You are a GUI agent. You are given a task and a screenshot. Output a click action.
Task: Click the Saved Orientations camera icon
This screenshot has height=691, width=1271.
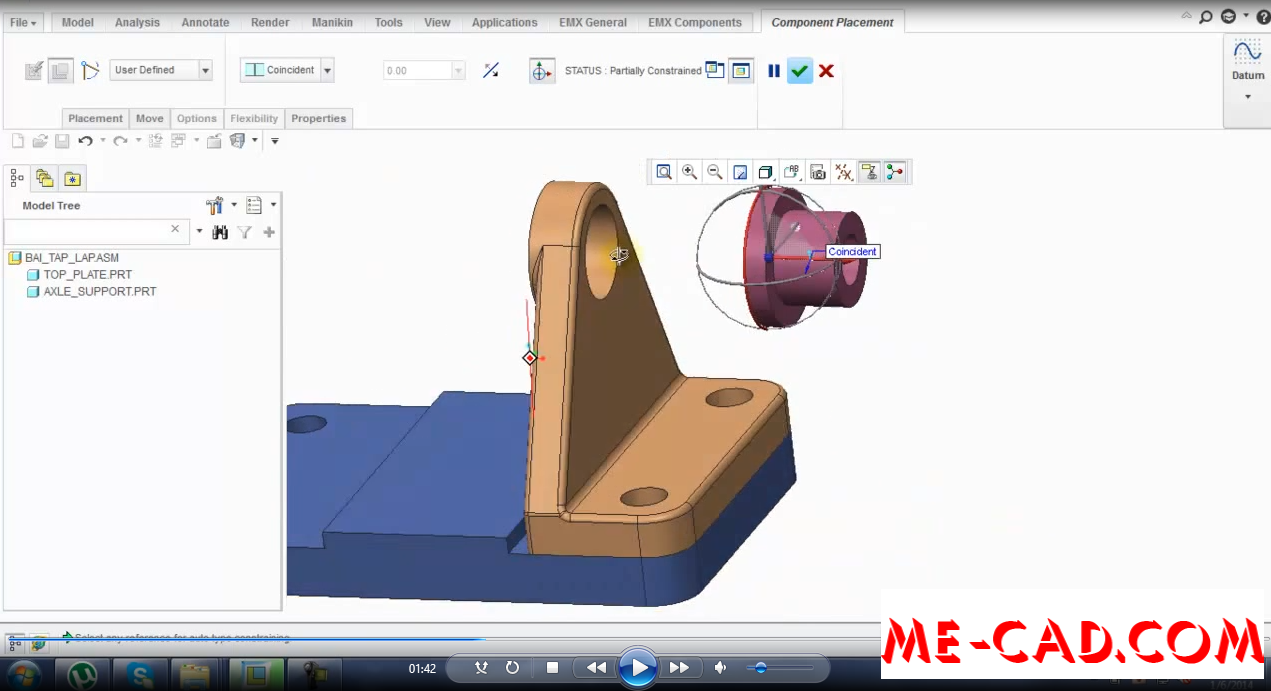pos(818,171)
